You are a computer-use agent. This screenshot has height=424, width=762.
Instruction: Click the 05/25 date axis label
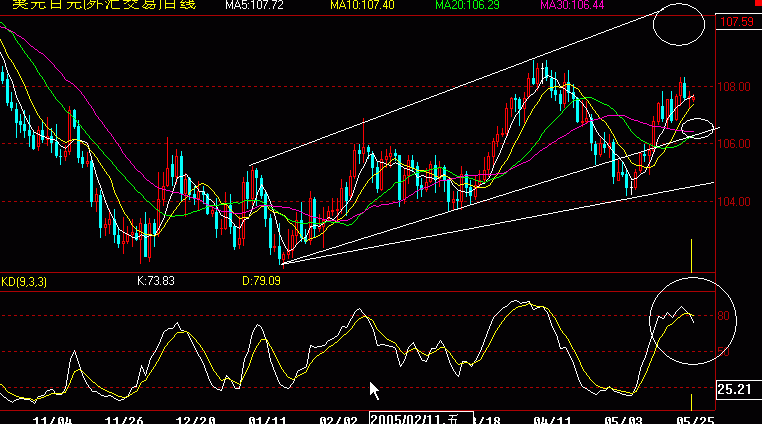(x=695, y=420)
